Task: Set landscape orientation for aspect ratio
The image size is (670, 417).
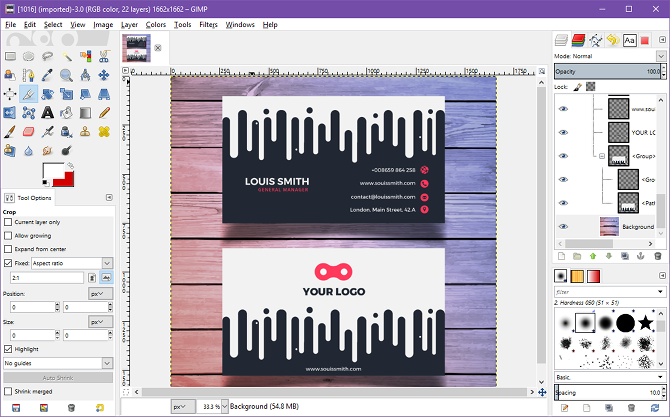Action: (x=106, y=278)
